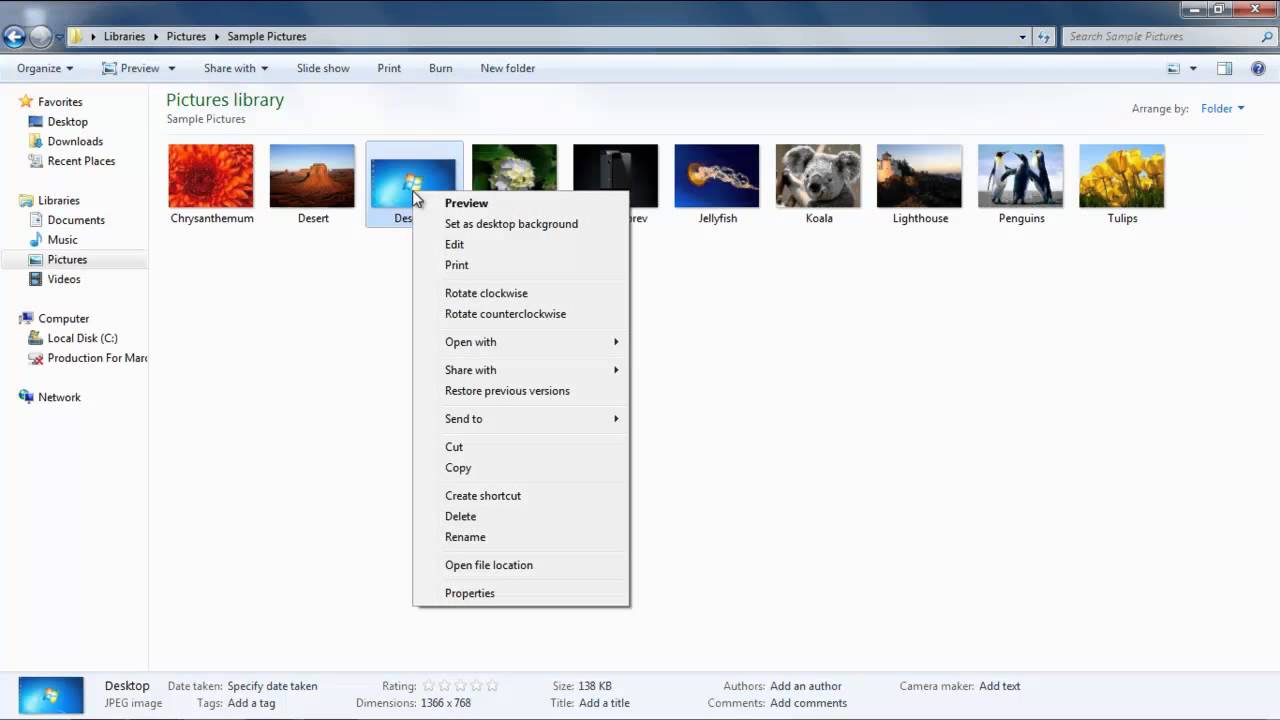Click the Change your view icon
This screenshot has width=1280, height=720.
pos(1174,68)
